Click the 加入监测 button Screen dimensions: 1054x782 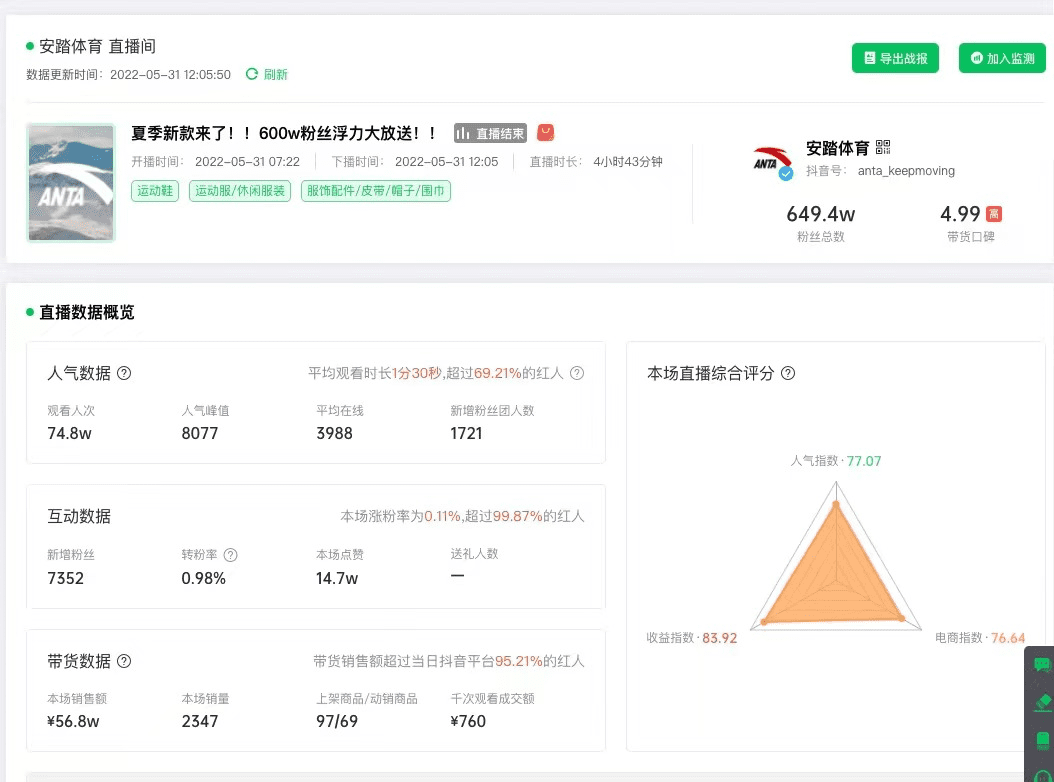(1002, 58)
